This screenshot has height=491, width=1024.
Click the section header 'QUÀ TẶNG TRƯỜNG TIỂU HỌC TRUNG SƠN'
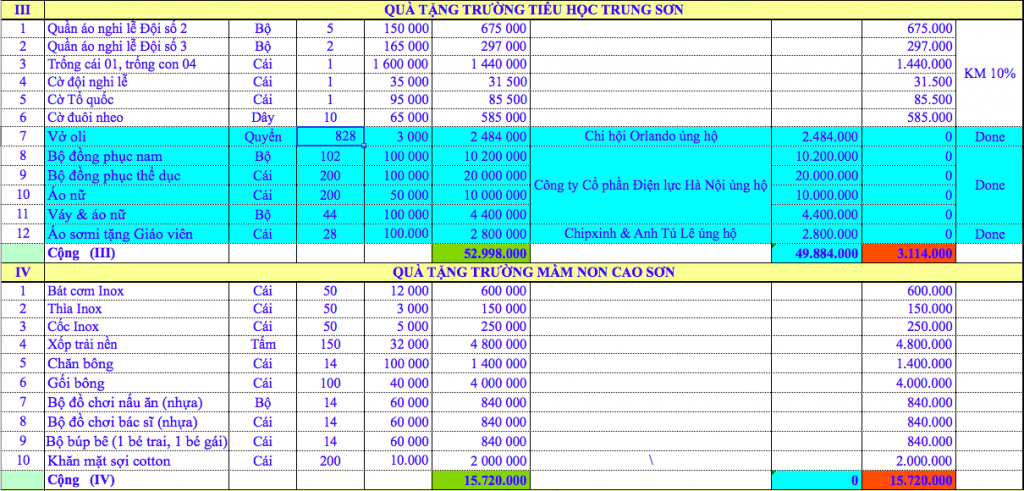[x=534, y=10]
